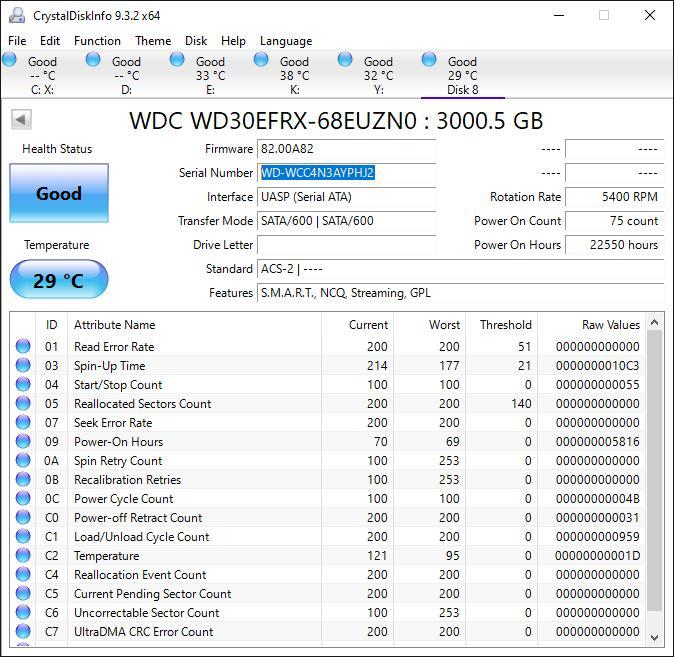
Task: Click the Power On Count value 75 count
Action: click(615, 221)
